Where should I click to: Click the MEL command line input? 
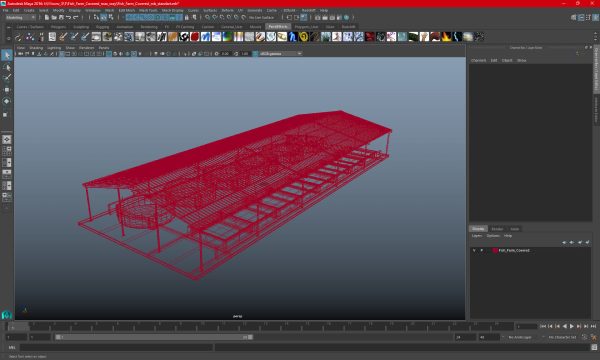click(x=116, y=347)
